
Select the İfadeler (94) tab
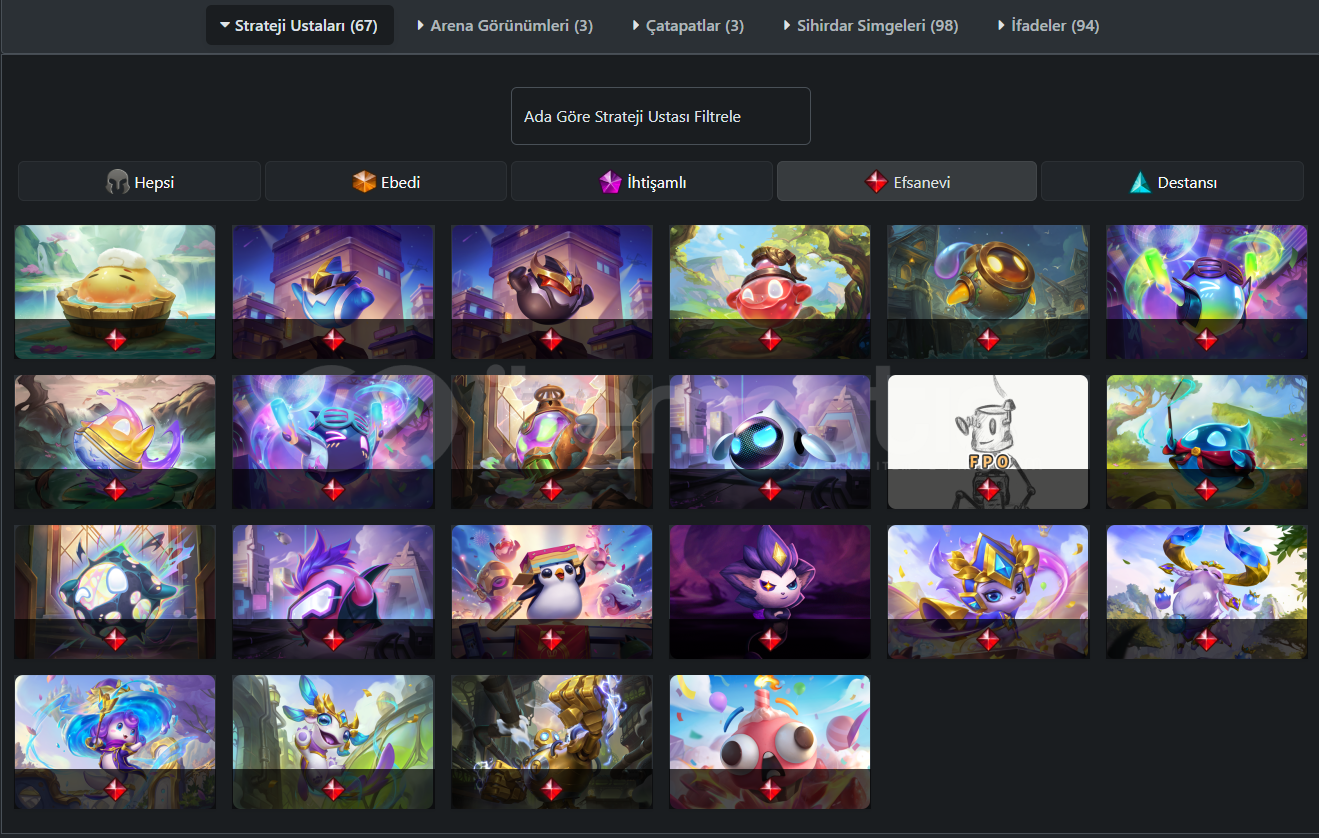pyautogui.click(x=1049, y=25)
